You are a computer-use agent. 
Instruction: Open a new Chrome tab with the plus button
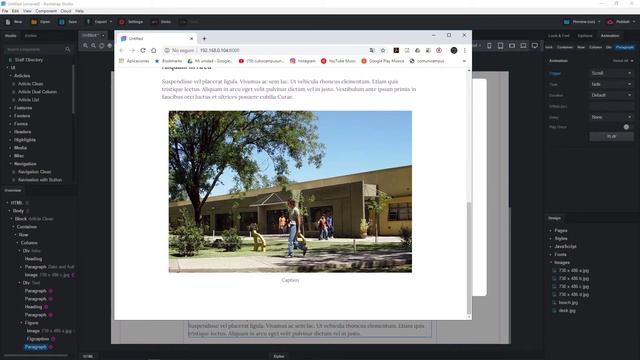click(204, 38)
